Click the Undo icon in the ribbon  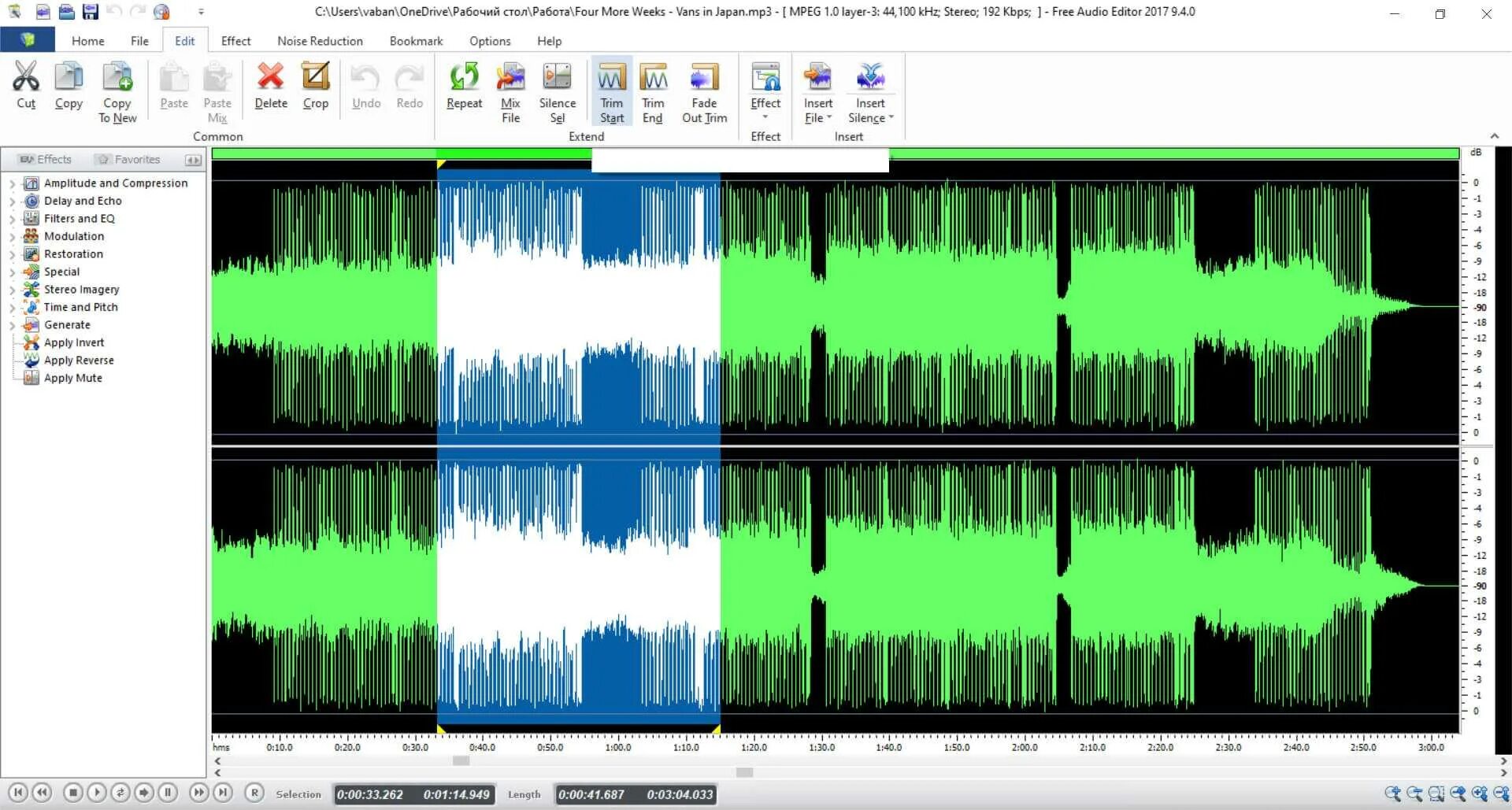[x=366, y=85]
